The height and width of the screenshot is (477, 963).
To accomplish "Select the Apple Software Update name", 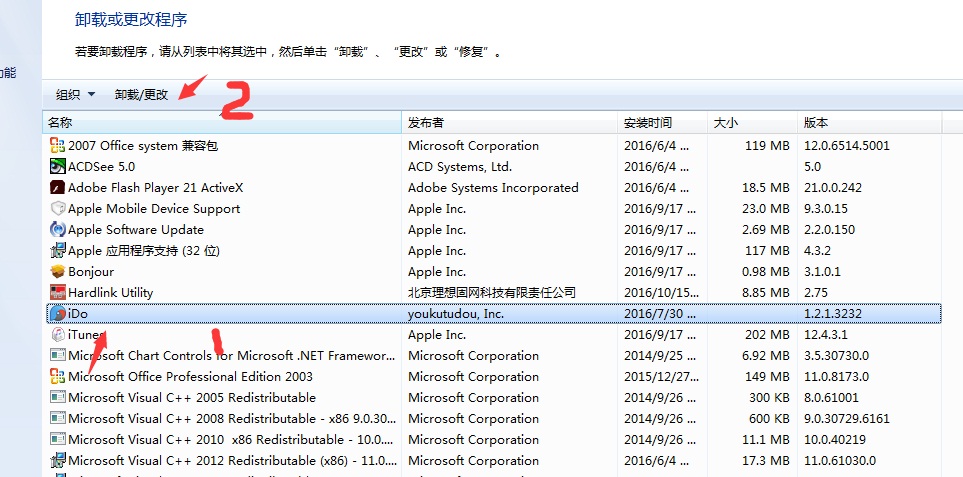I will (x=136, y=230).
